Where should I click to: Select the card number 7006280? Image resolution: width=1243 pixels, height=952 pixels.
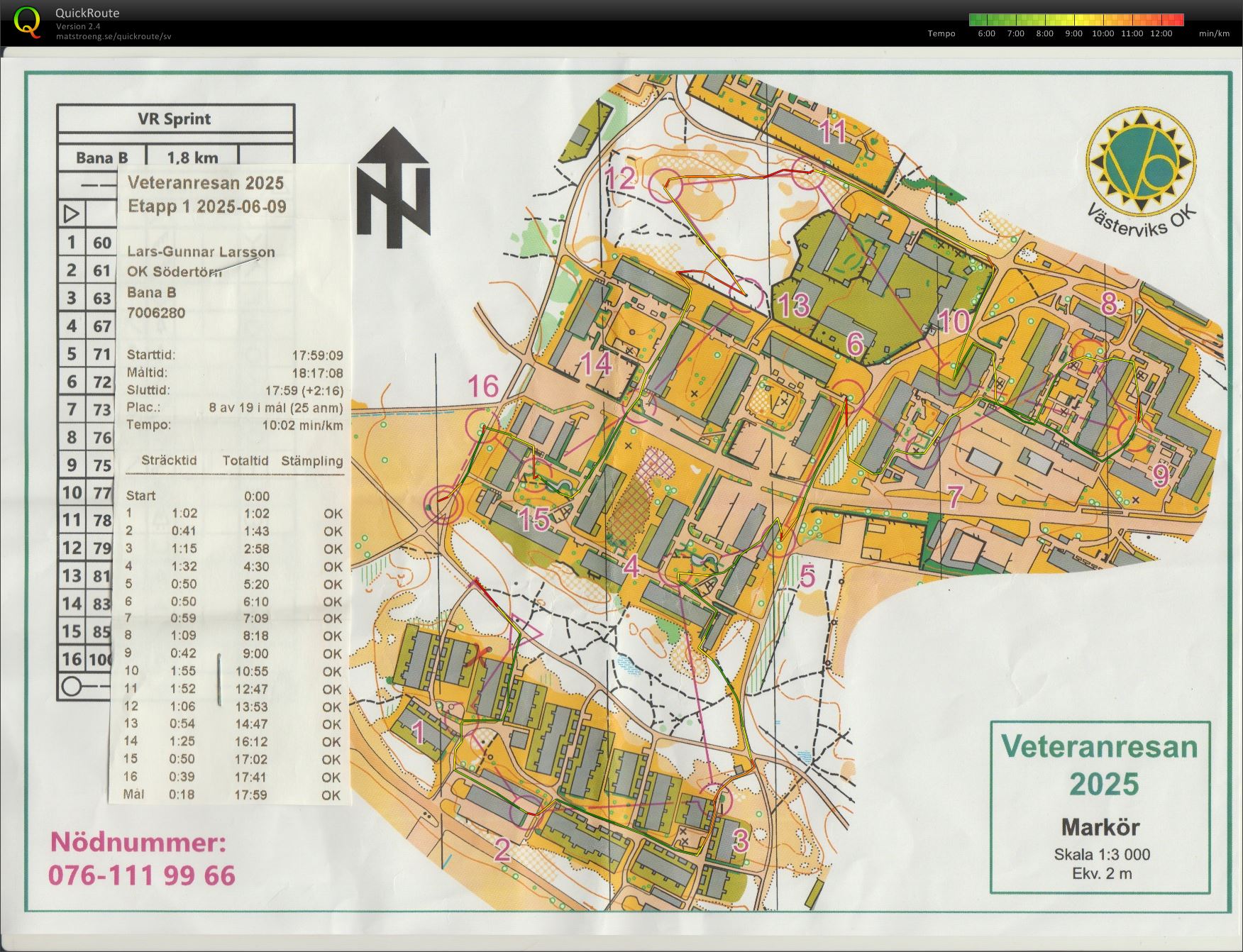tap(156, 313)
